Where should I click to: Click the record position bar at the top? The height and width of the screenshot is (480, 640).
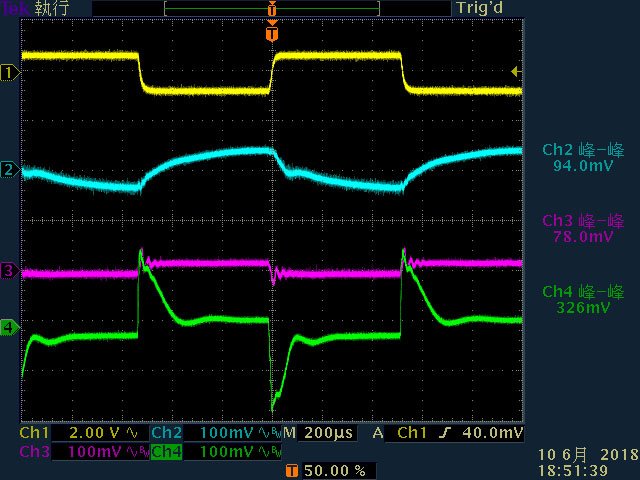point(272,8)
